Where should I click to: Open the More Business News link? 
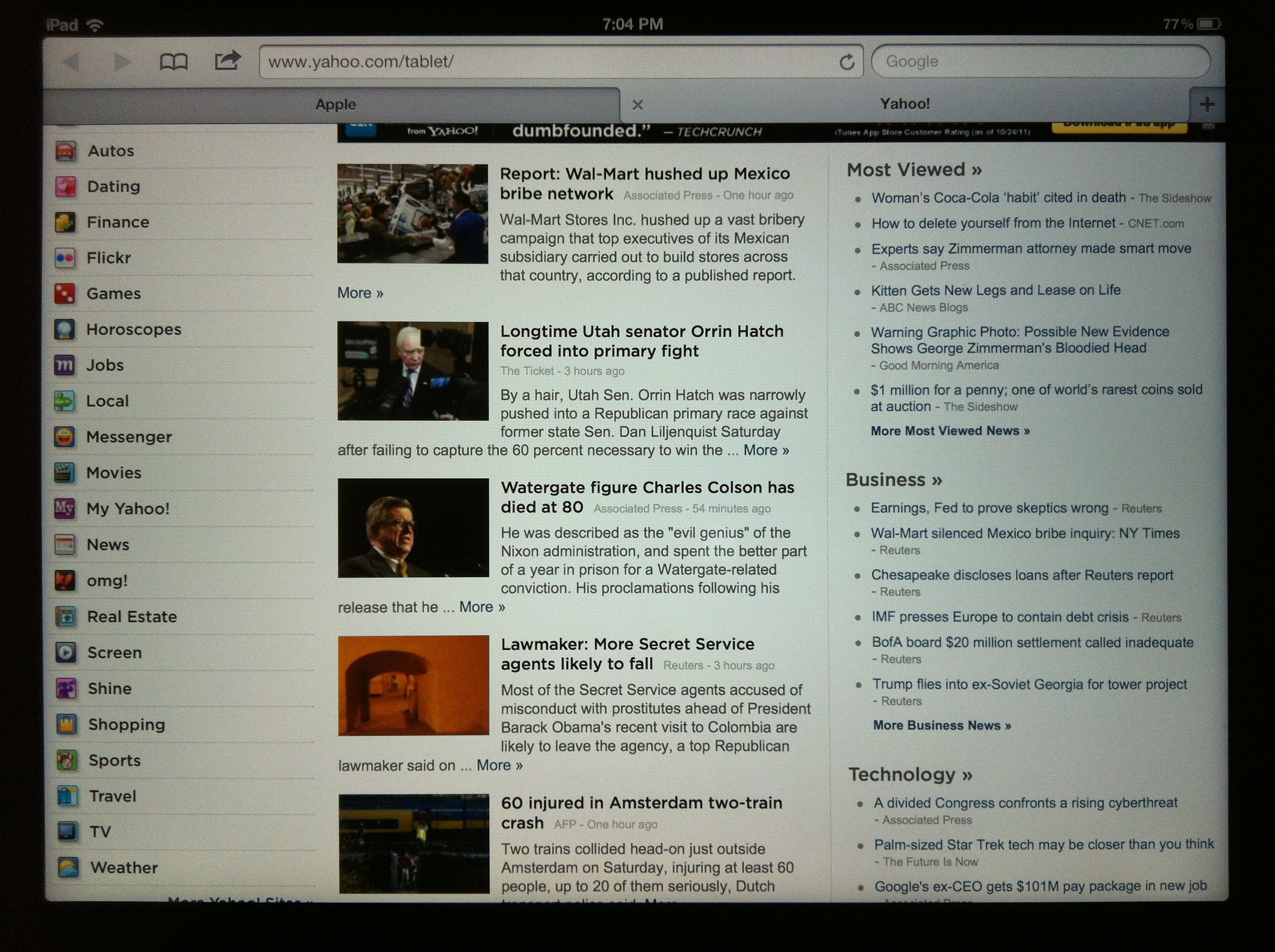[x=941, y=725]
